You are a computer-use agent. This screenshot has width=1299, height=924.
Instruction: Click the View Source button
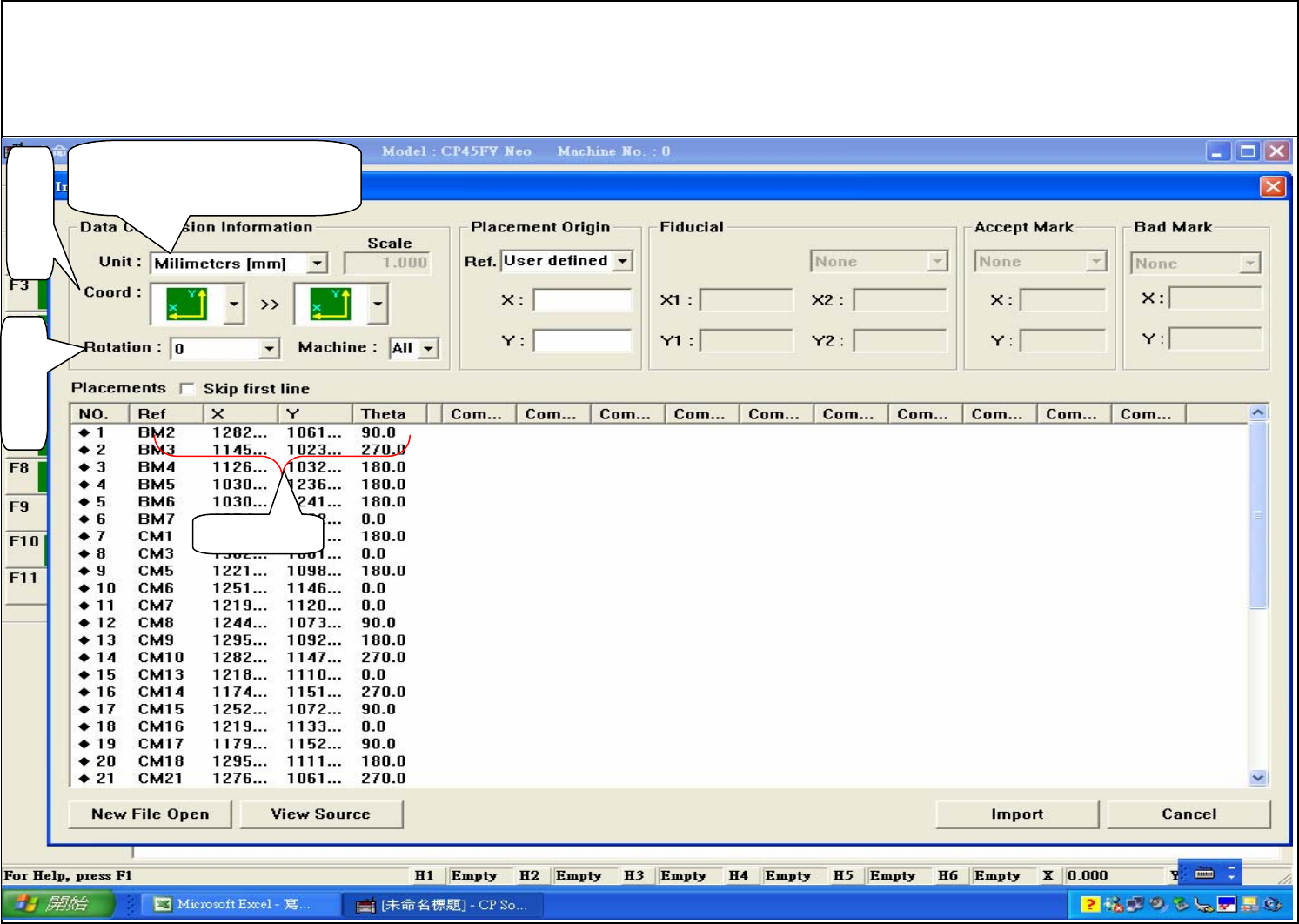tap(321, 814)
